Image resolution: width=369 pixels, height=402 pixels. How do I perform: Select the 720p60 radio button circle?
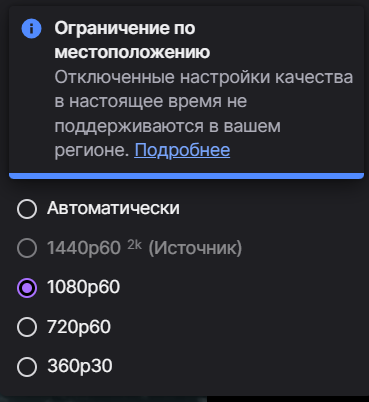[x=27, y=327]
